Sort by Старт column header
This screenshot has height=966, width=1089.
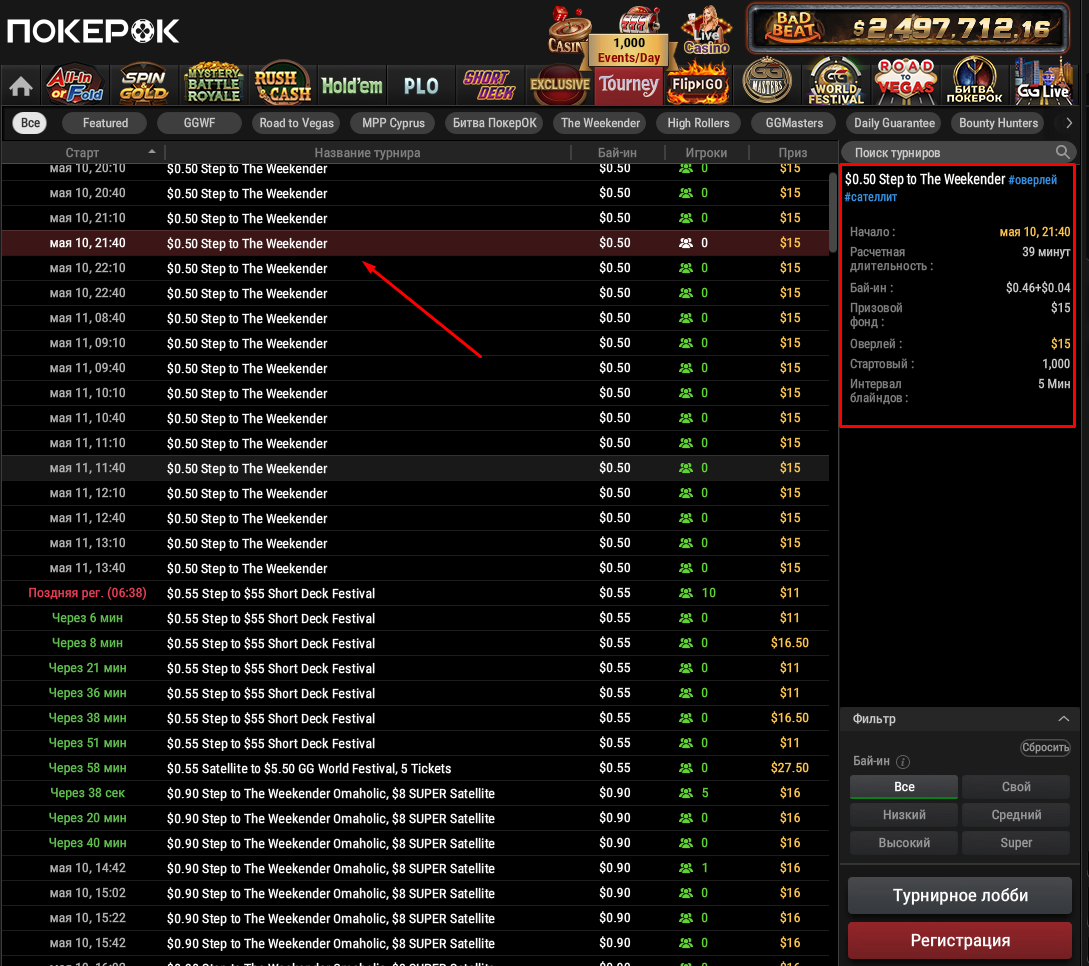click(x=82, y=153)
